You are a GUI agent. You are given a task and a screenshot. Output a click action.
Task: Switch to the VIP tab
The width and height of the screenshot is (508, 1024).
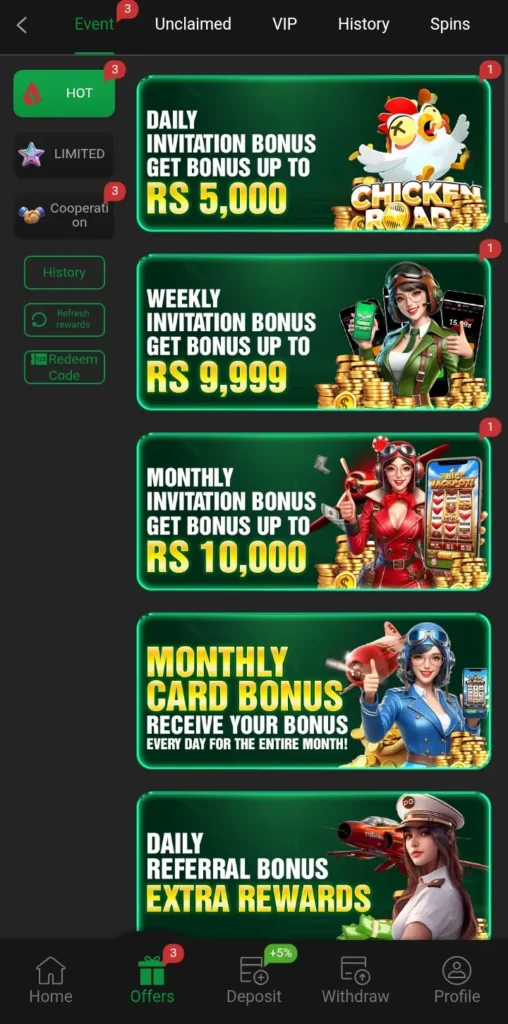285,24
